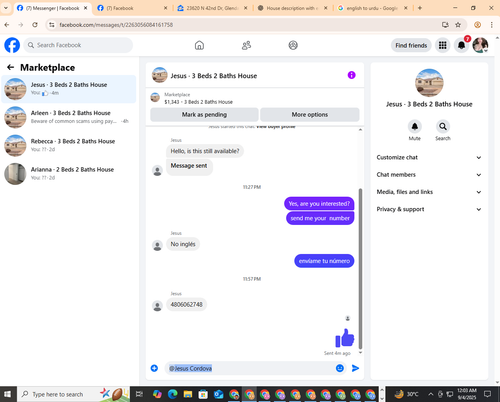This screenshot has width=500, height=402.
Task: Open the Chrome three-dot menu
Action: [x=491, y=25]
